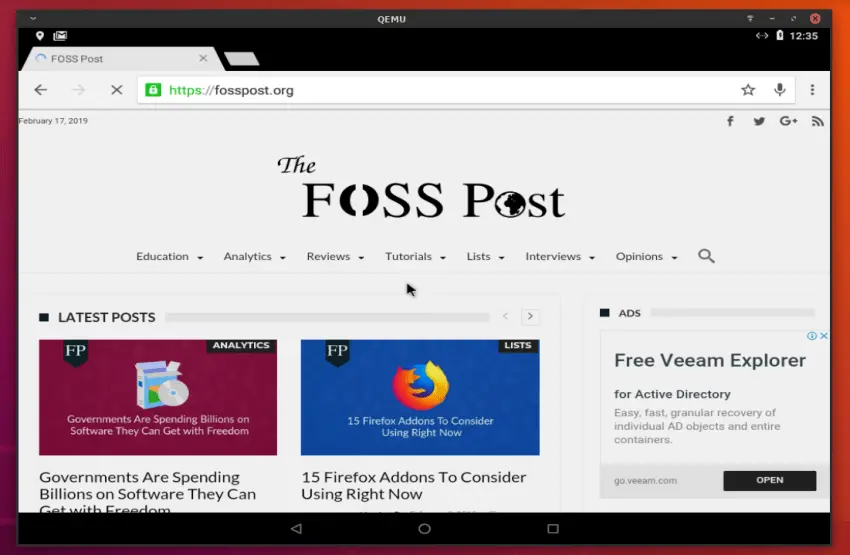Click the 12:35 clock in status bar
The image size is (850, 555).
click(x=803, y=36)
